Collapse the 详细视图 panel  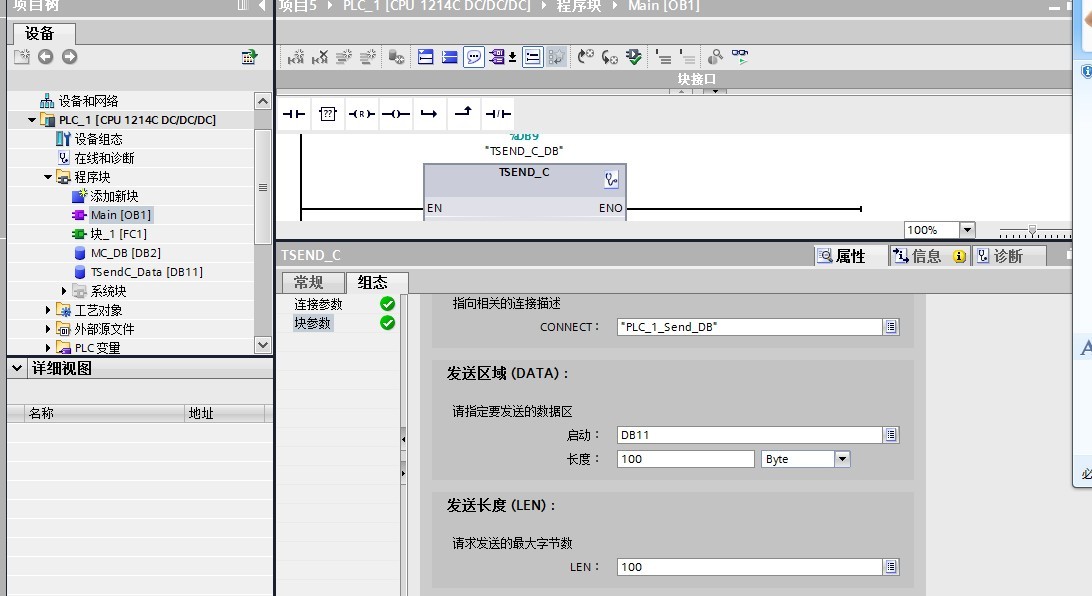click(x=17, y=368)
